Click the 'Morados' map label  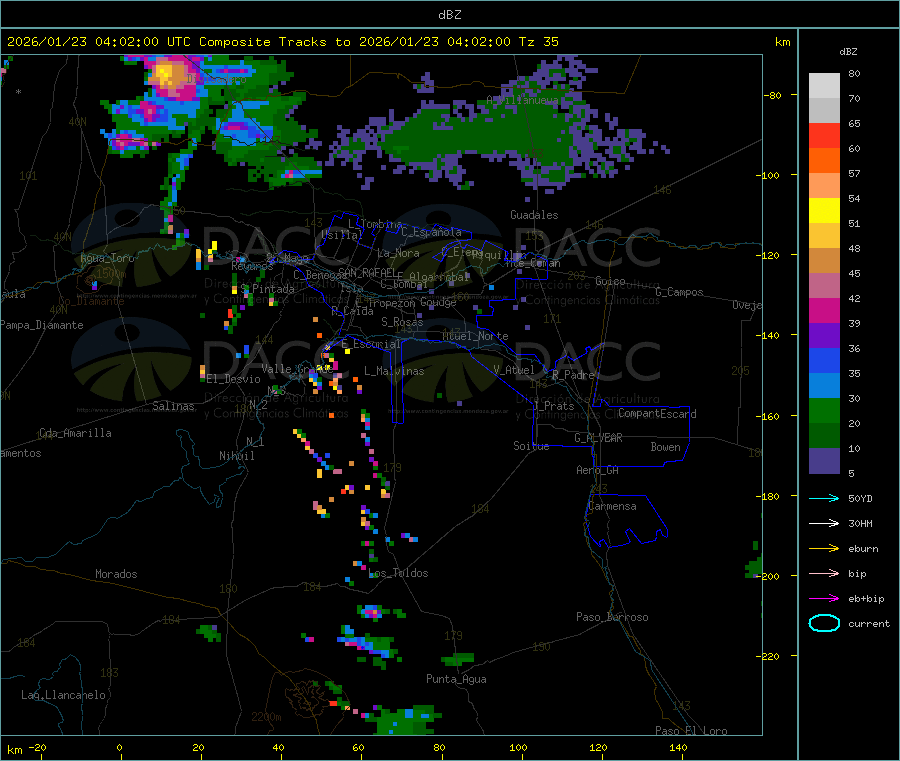pyautogui.click(x=116, y=574)
